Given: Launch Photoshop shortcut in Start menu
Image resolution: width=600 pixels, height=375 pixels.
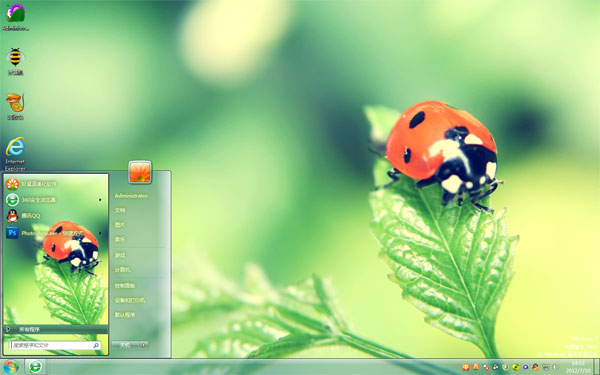Looking at the screenshot, I should pyautogui.click(x=55, y=233).
